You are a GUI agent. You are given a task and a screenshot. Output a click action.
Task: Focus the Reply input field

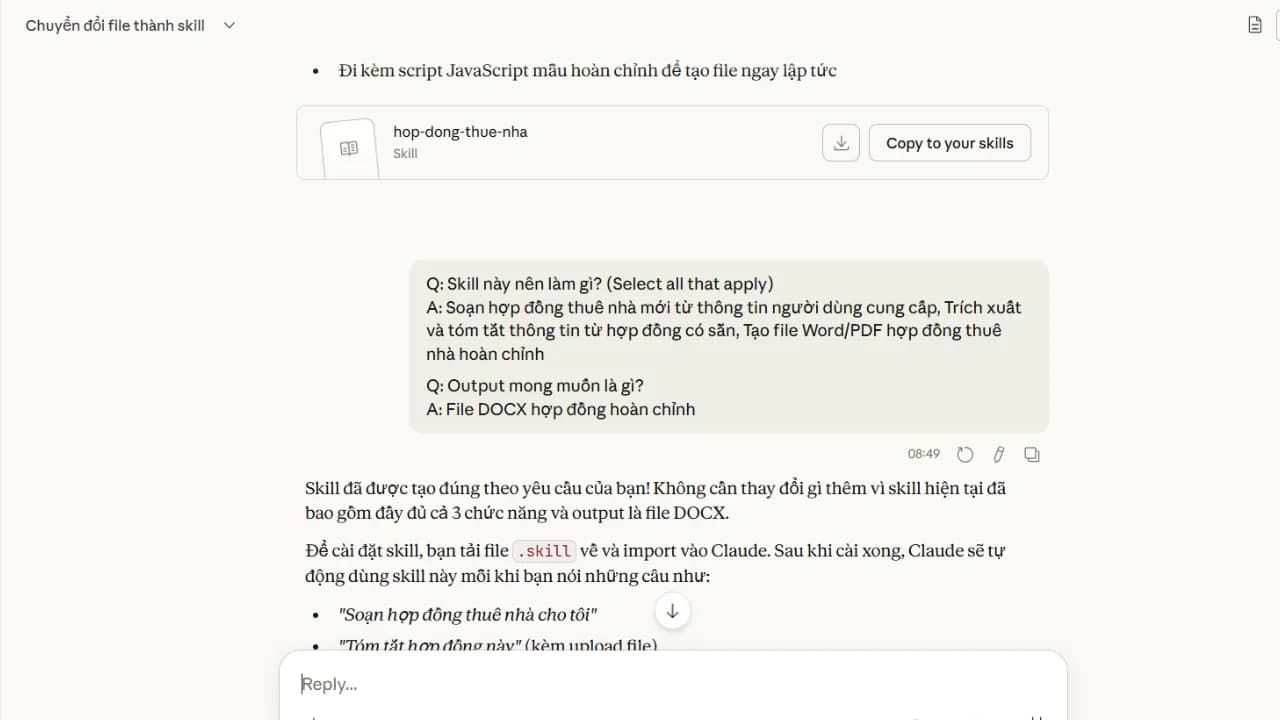673,684
